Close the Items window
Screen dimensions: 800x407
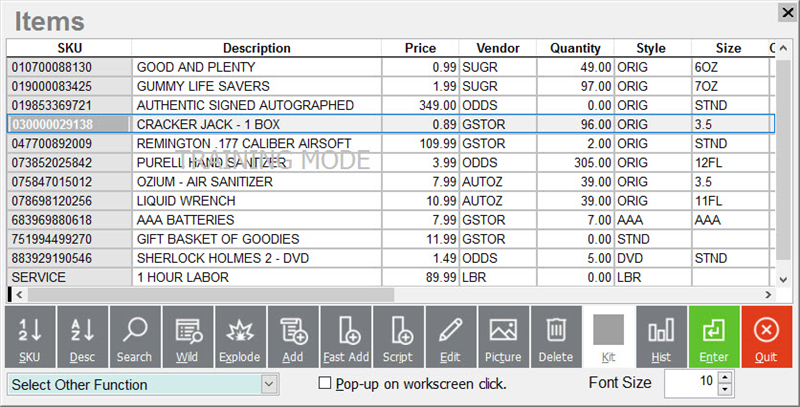click(788, 12)
